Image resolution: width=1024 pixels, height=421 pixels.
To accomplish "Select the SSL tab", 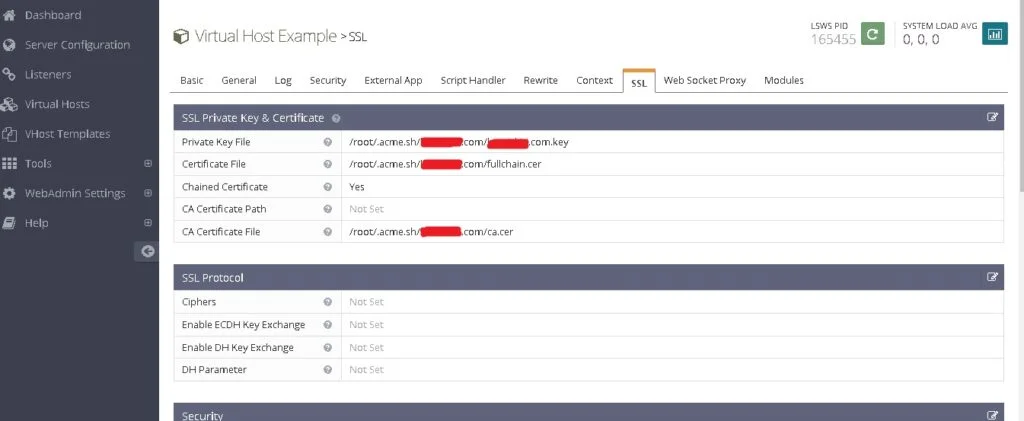I will (x=639, y=82).
